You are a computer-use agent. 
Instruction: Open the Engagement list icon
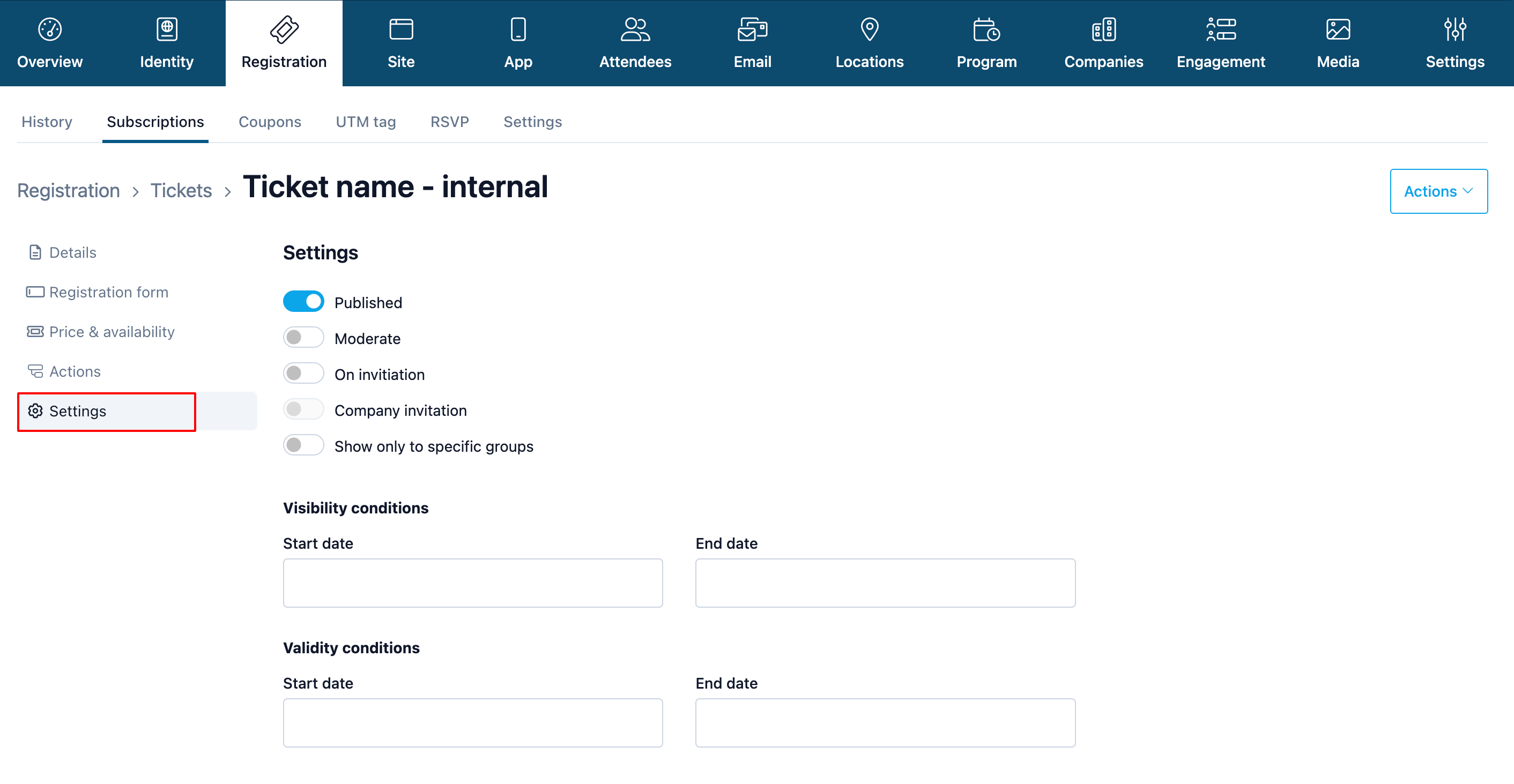(1221, 29)
